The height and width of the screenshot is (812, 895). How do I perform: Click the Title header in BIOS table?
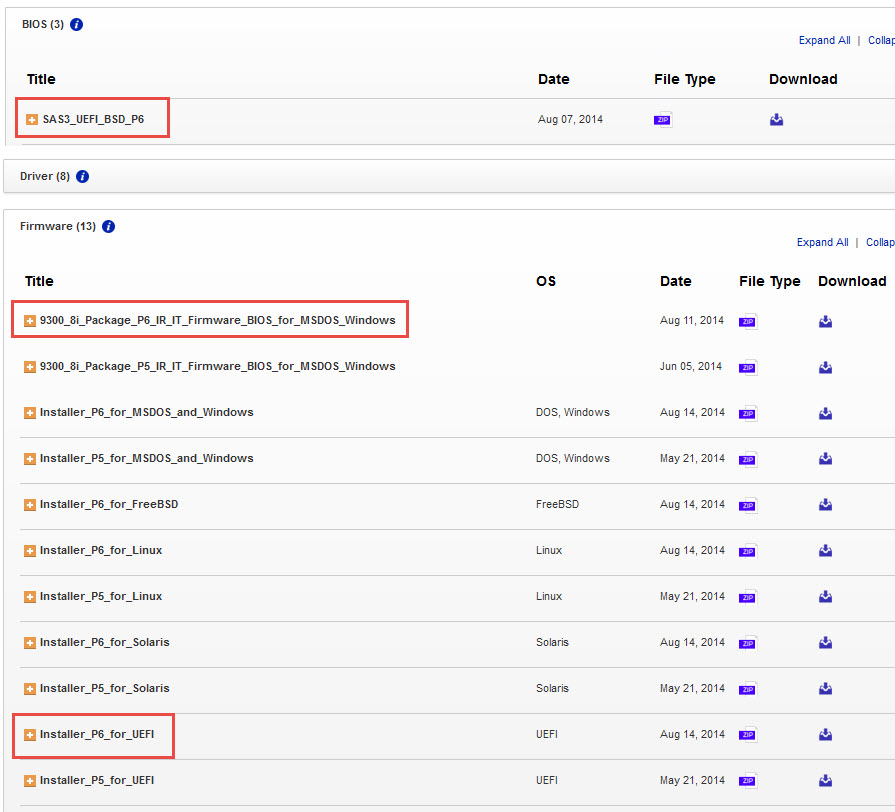tap(41, 79)
